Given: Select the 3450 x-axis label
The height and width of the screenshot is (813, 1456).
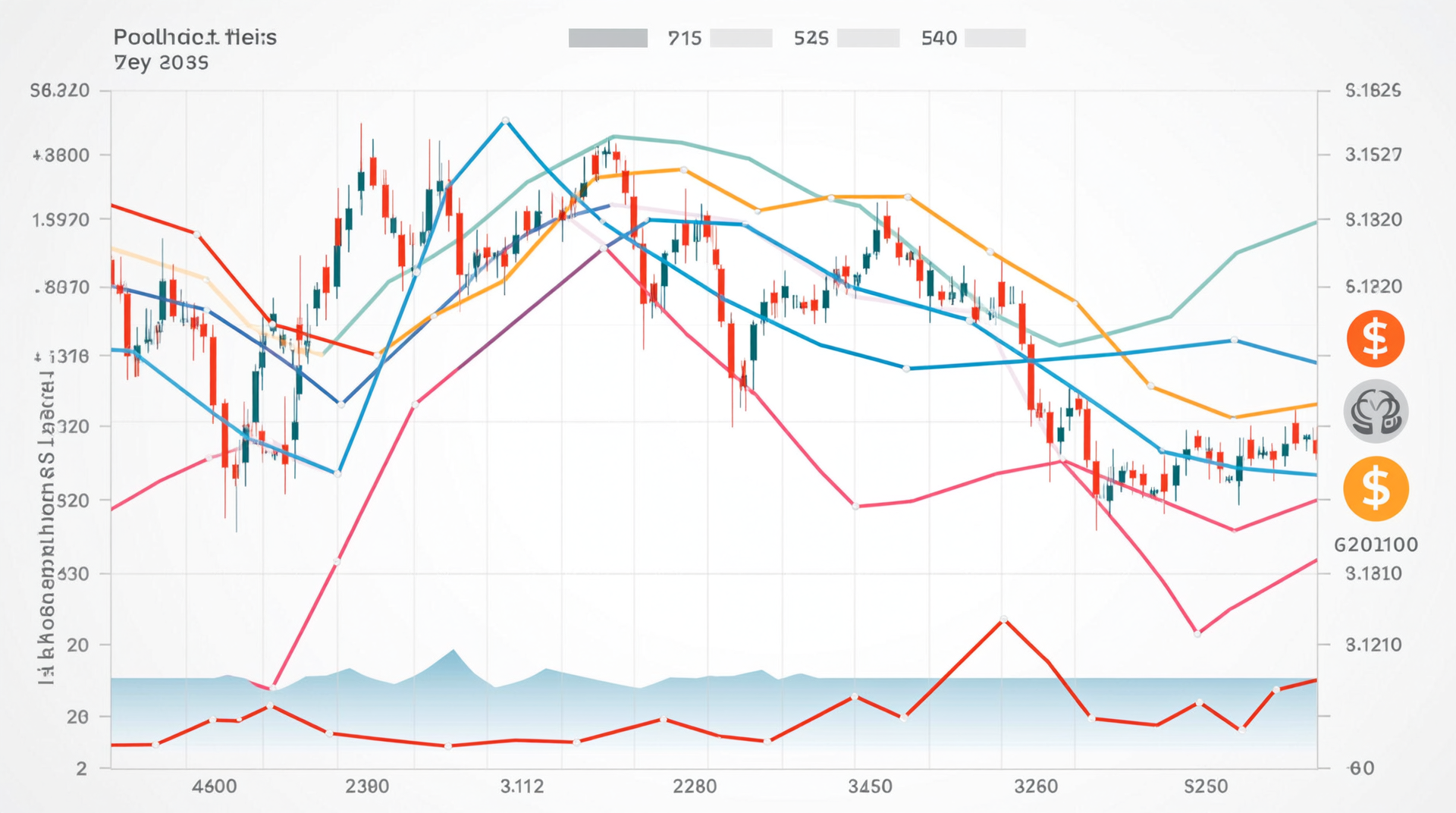Looking at the screenshot, I should click(x=870, y=786).
